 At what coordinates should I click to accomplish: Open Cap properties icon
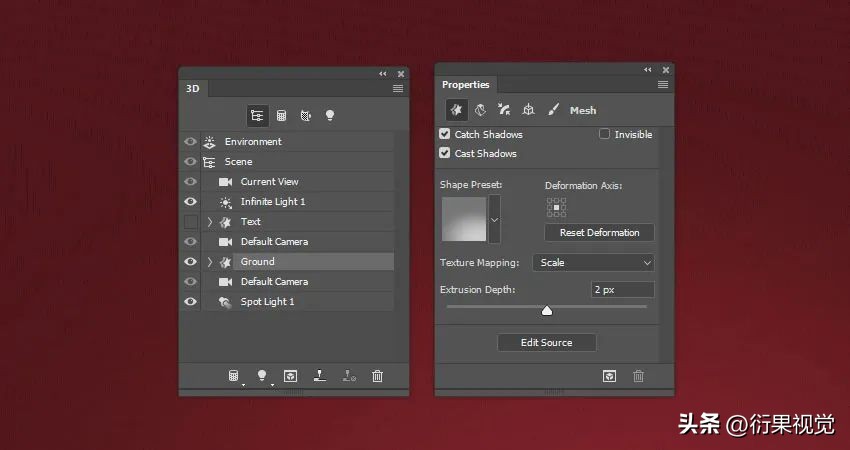coord(504,110)
